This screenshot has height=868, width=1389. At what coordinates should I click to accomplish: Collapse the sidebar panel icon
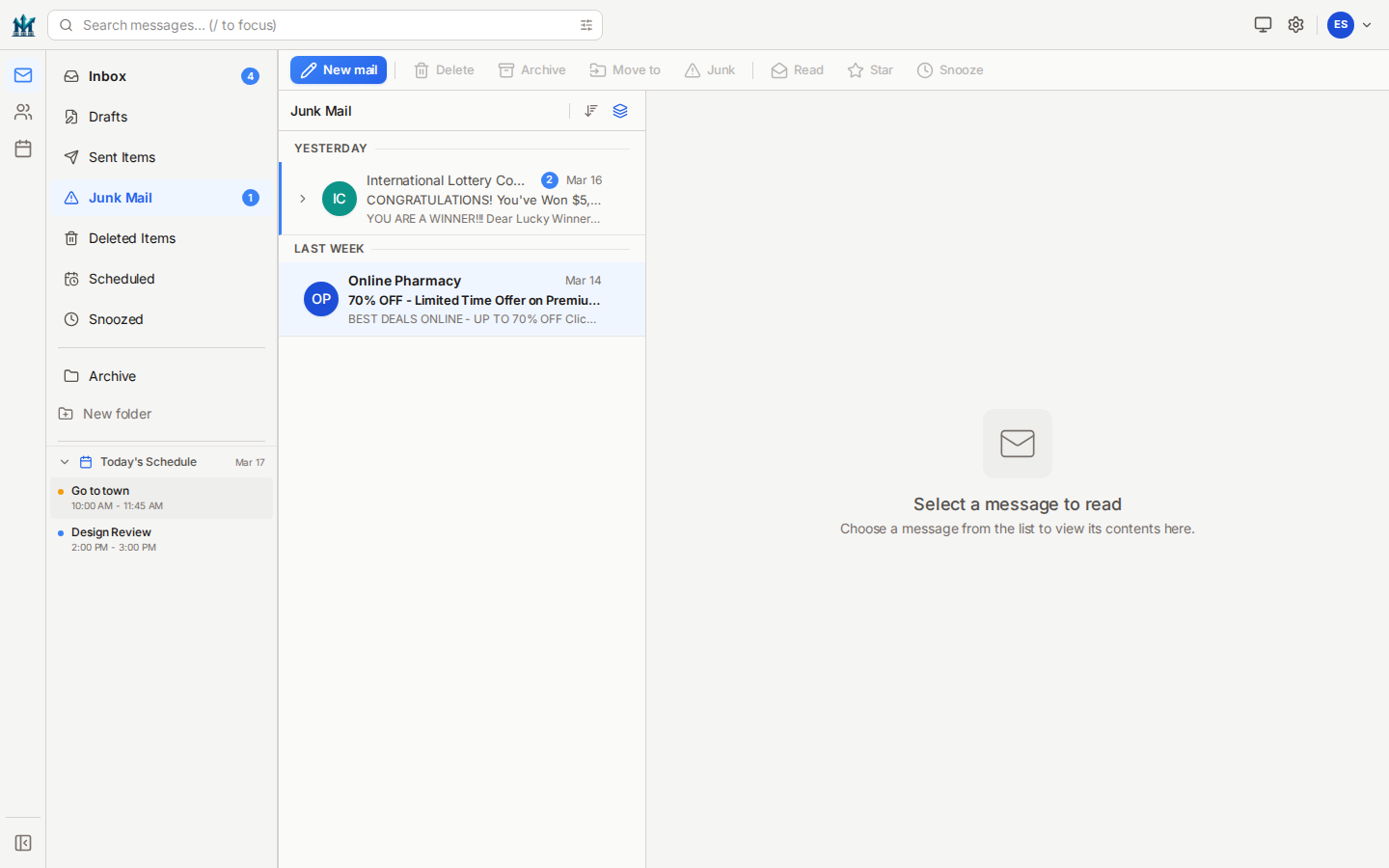[23, 843]
